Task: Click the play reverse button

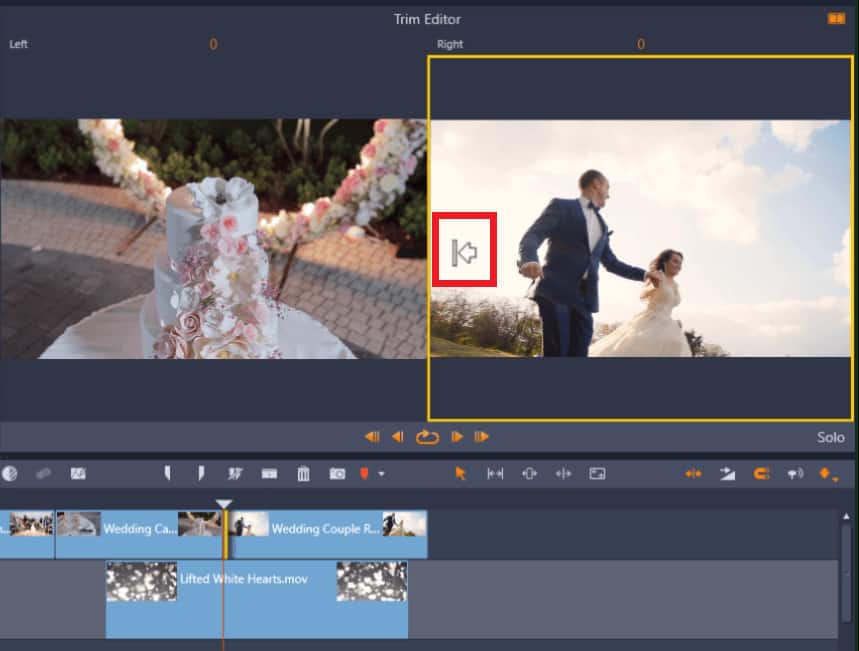Action: pos(397,436)
